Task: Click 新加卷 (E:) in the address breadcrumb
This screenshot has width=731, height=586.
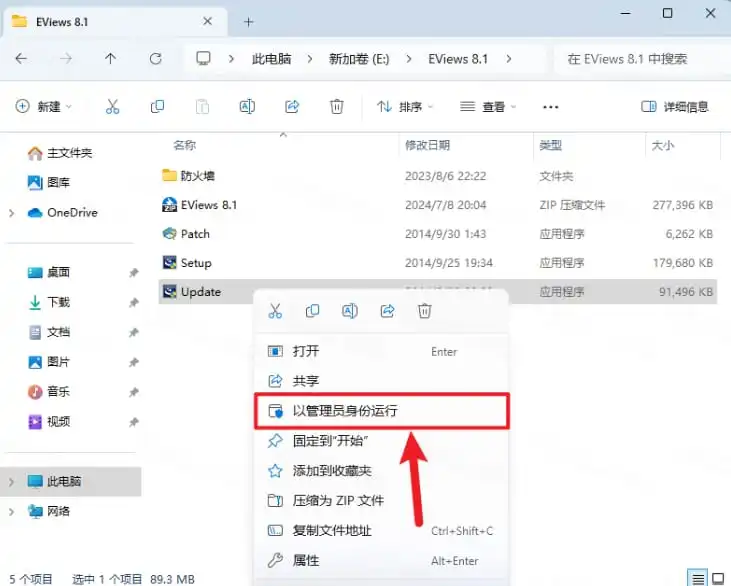Action: [x=359, y=59]
